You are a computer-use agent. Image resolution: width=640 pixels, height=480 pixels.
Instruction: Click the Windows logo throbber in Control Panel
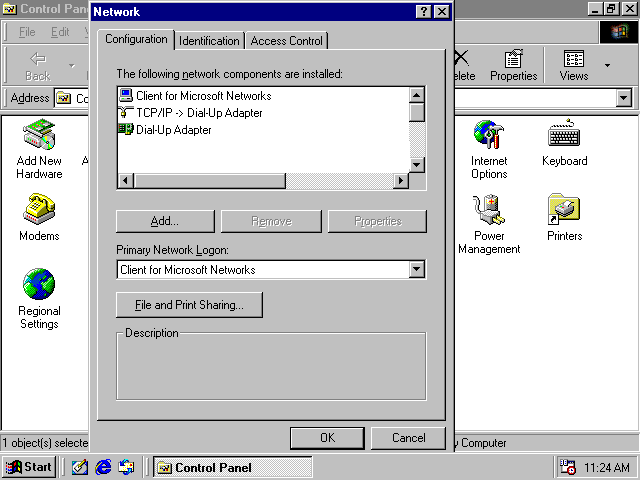click(619, 32)
